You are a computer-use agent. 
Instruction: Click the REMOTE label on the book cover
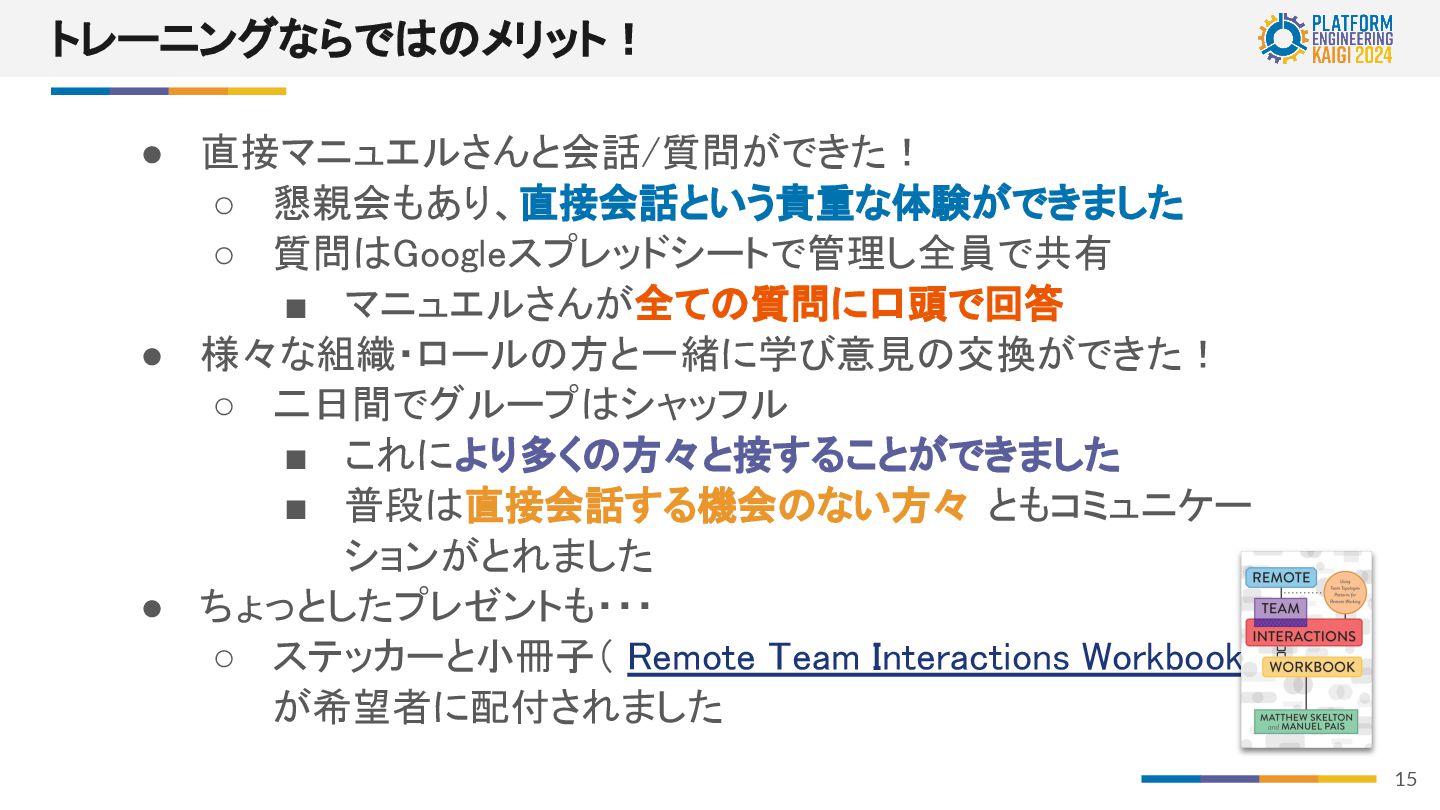coord(1281,578)
